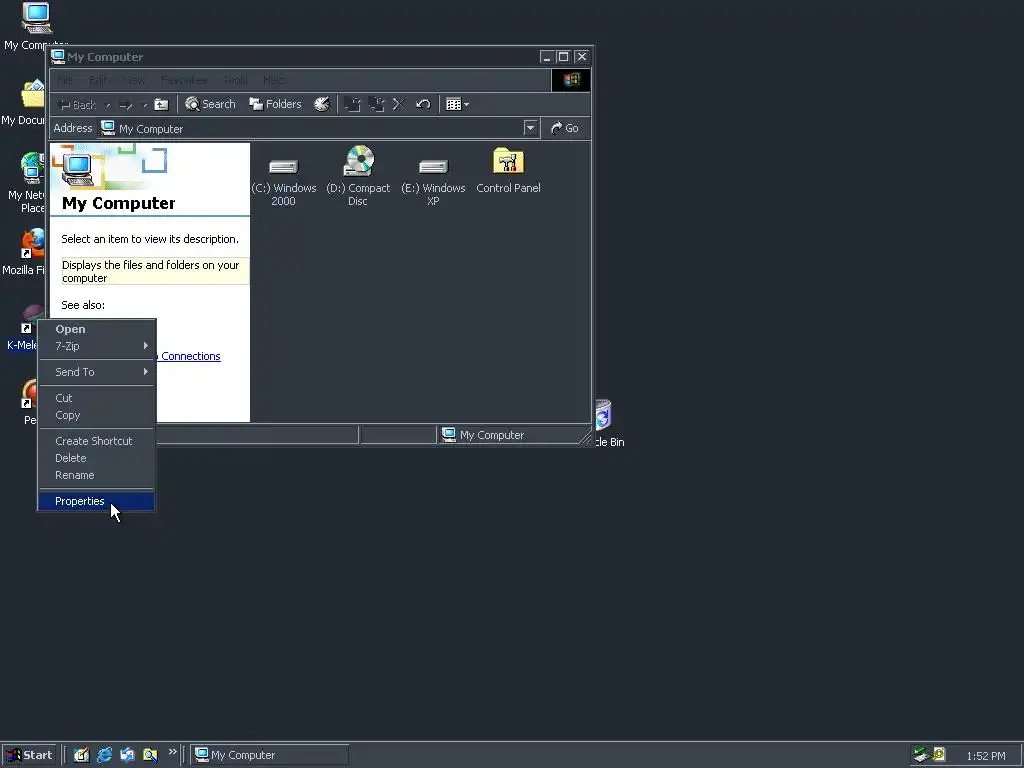The image size is (1024, 768).
Task: Click the Search toolbar button
Action: (210, 104)
